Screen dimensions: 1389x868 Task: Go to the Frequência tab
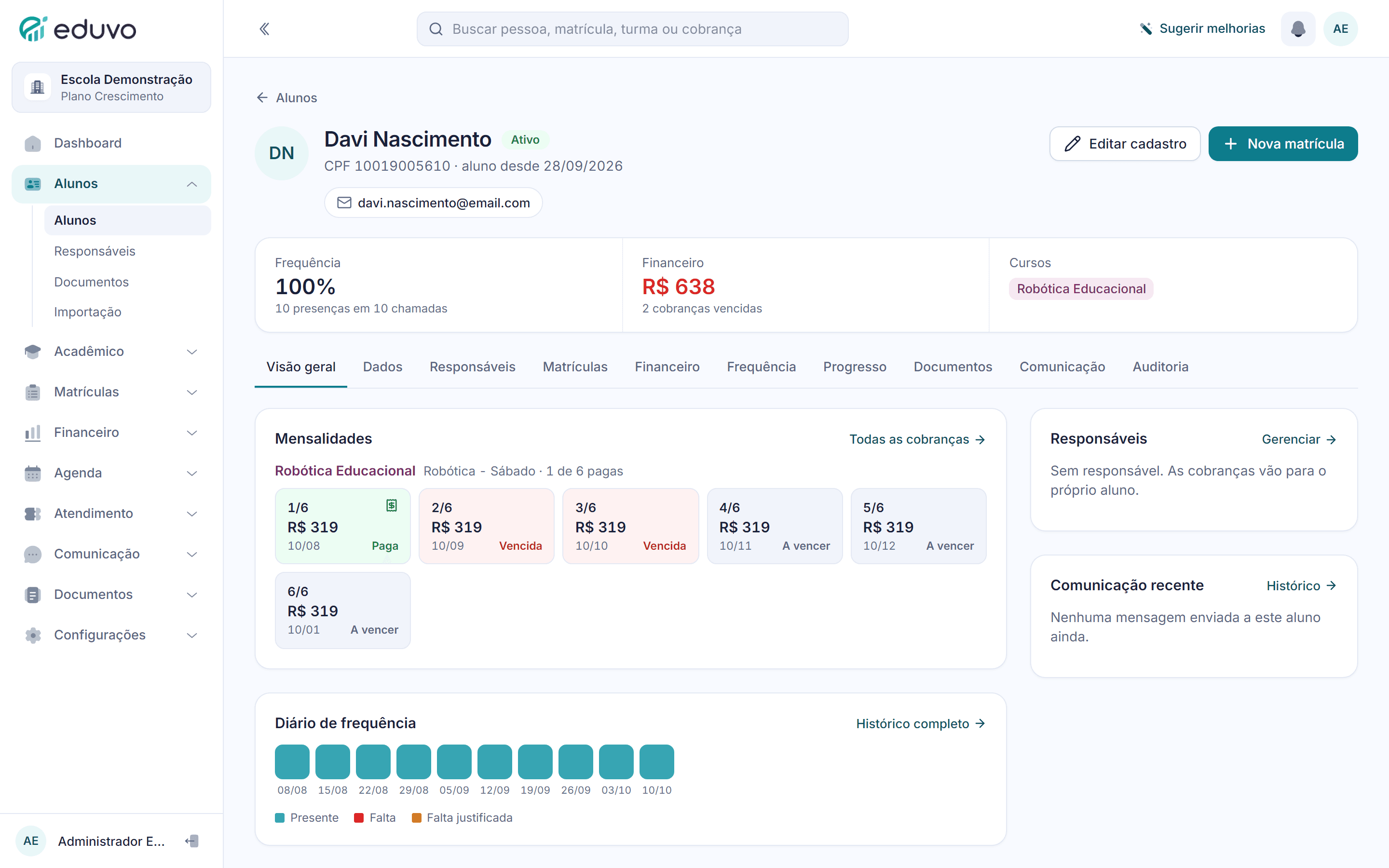(761, 367)
